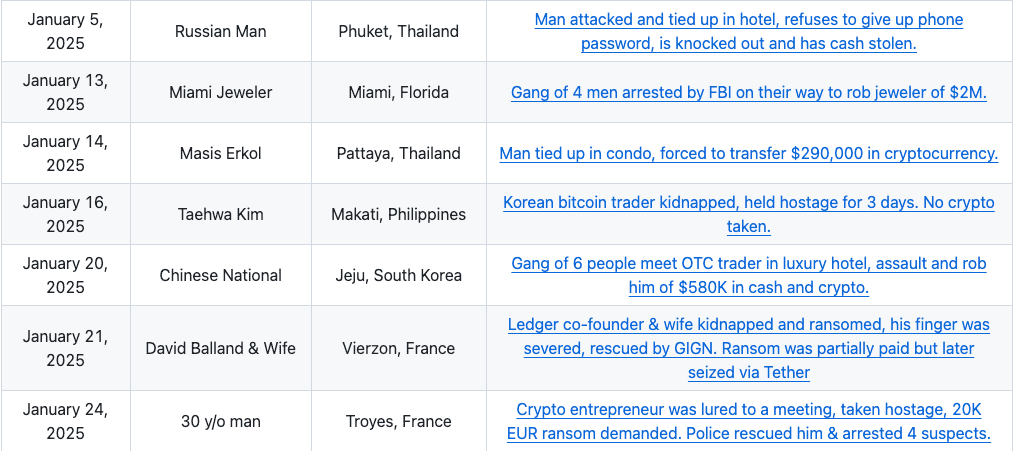The height and width of the screenshot is (451, 1014).
Task: Click the Miami Jeweler victim cell
Action: (221, 93)
